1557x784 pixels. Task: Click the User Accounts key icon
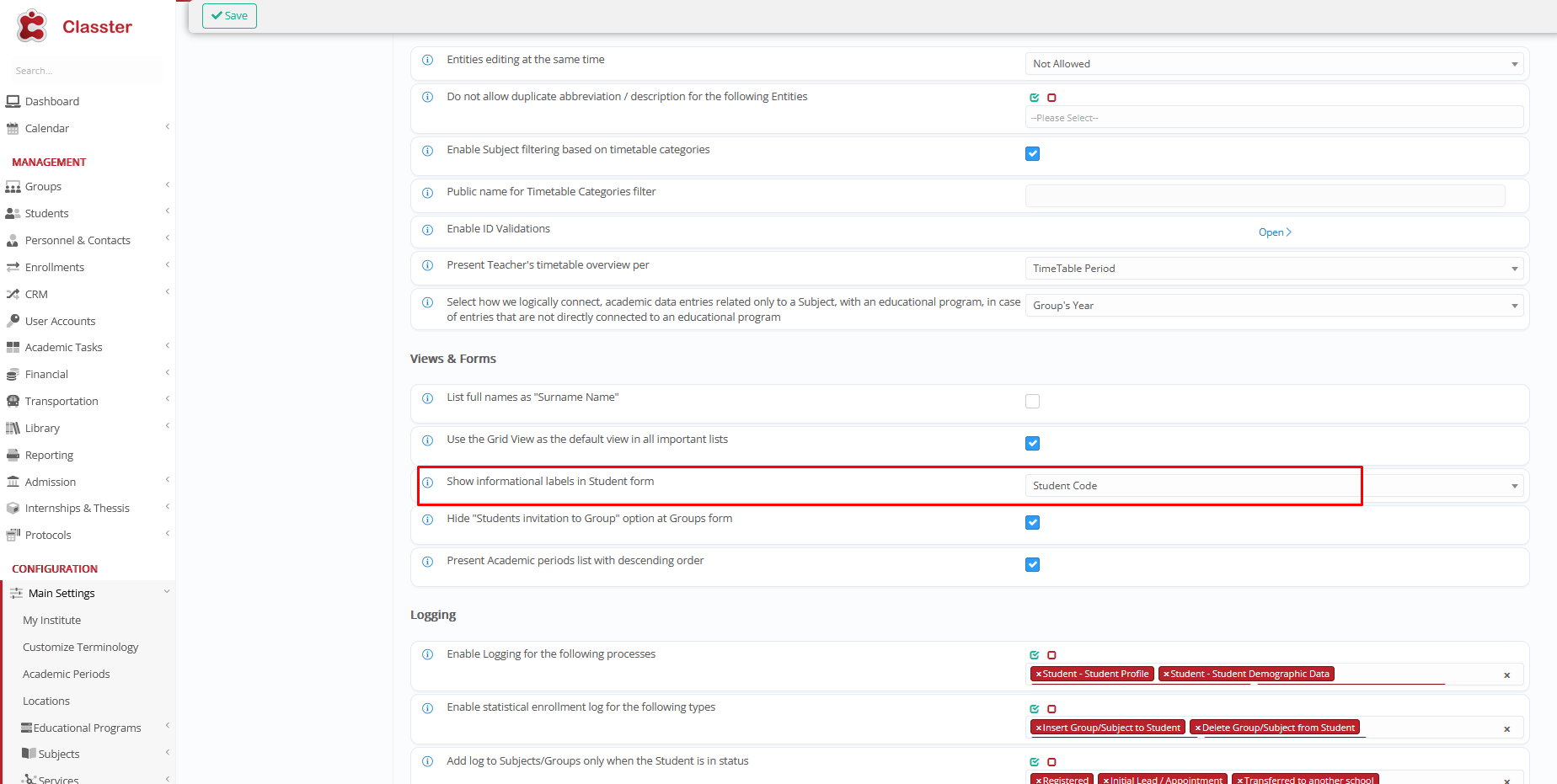[x=13, y=321]
